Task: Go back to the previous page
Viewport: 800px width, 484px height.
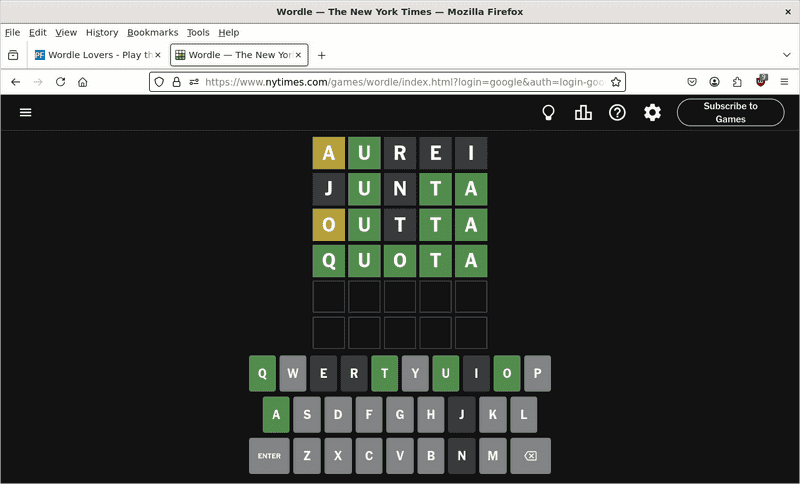Action: [16, 82]
